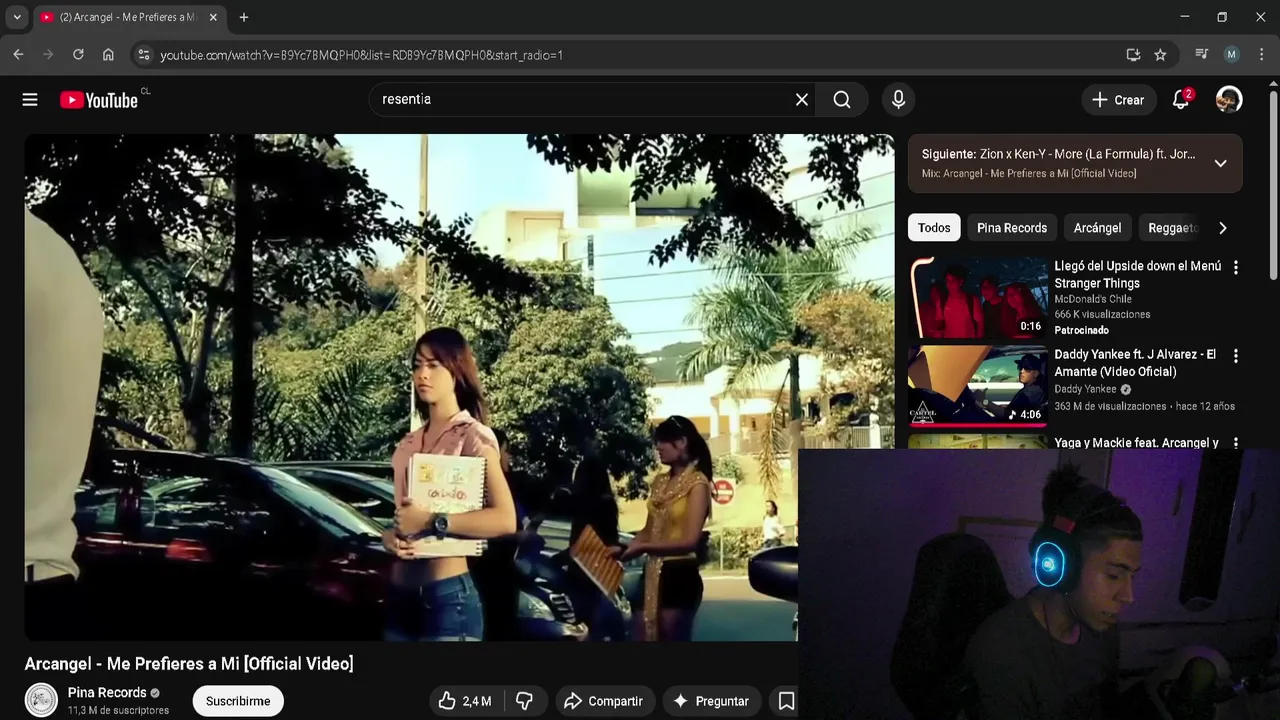Open tab search dropdown arrow
This screenshot has height=720, width=1280.
click(17, 17)
